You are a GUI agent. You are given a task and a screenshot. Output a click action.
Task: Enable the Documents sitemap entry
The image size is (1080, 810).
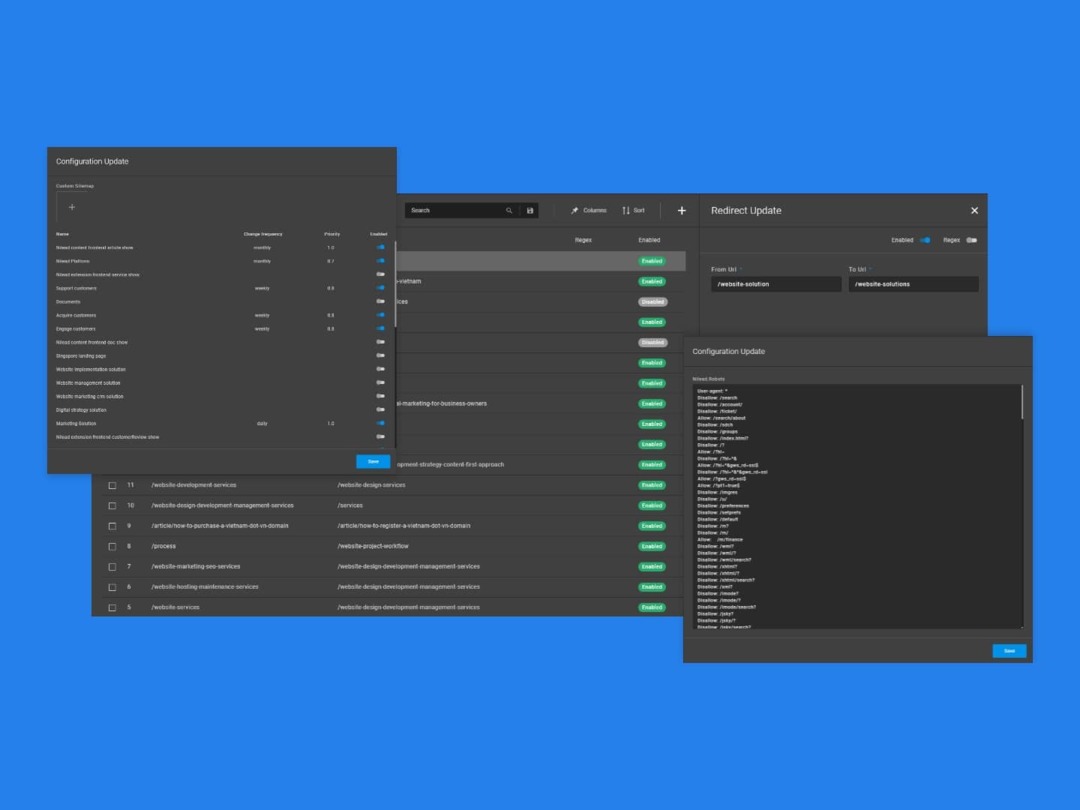tap(380, 301)
